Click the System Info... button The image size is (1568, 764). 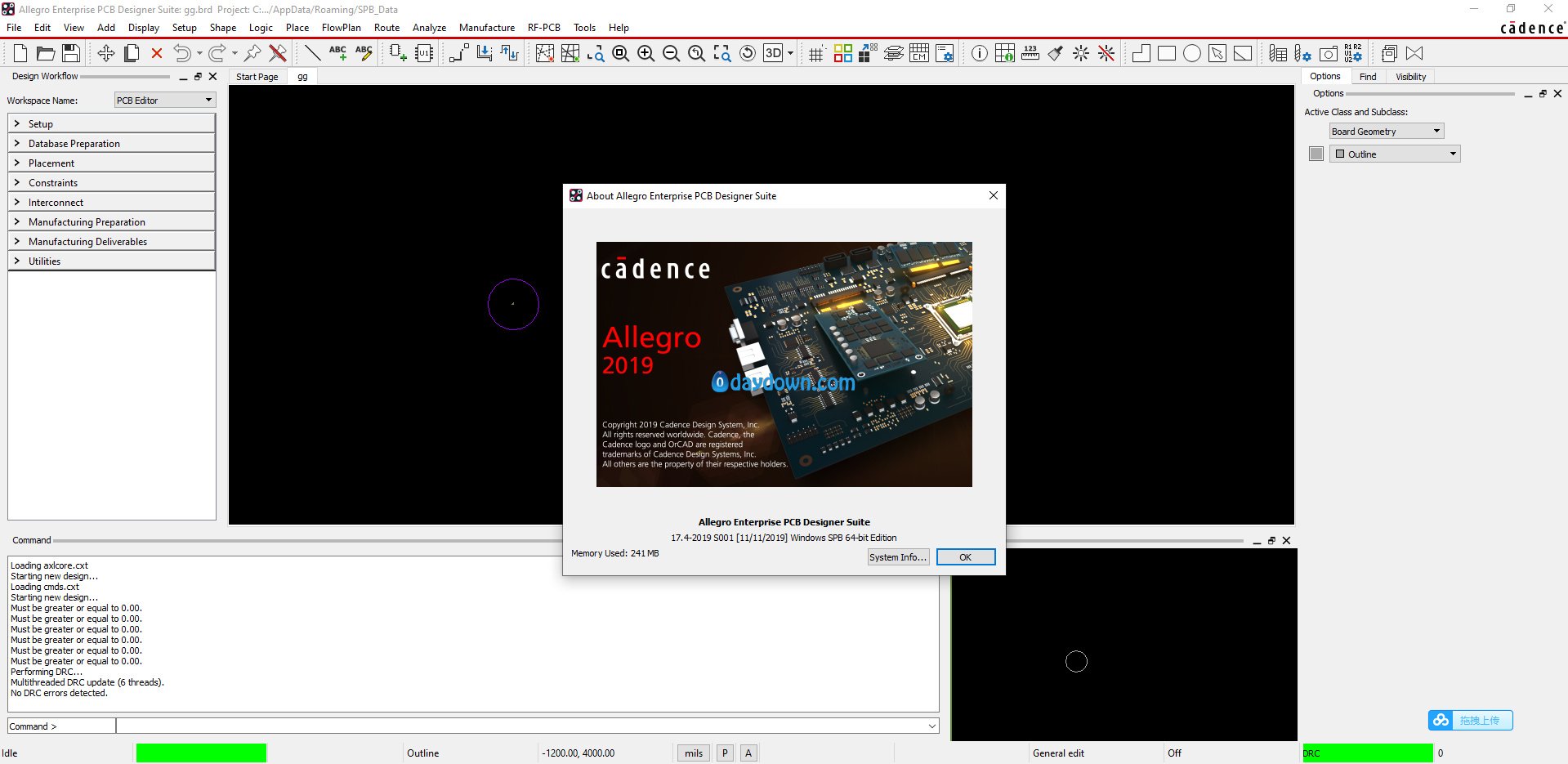point(898,557)
